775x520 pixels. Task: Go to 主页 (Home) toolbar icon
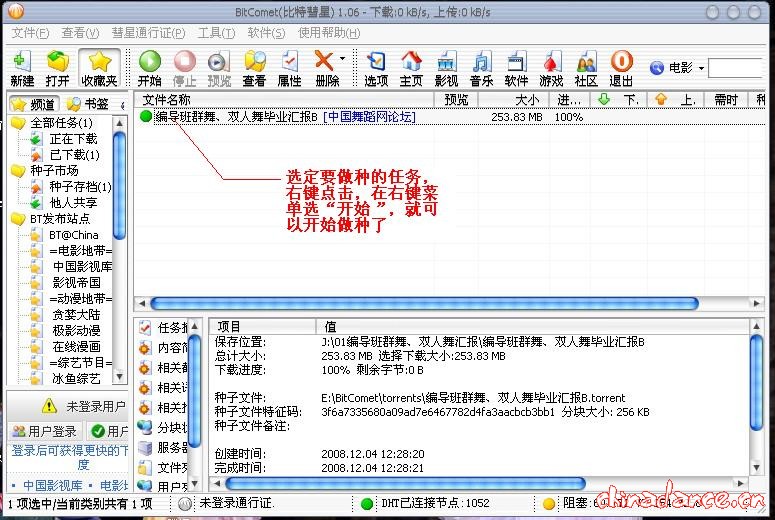411,68
